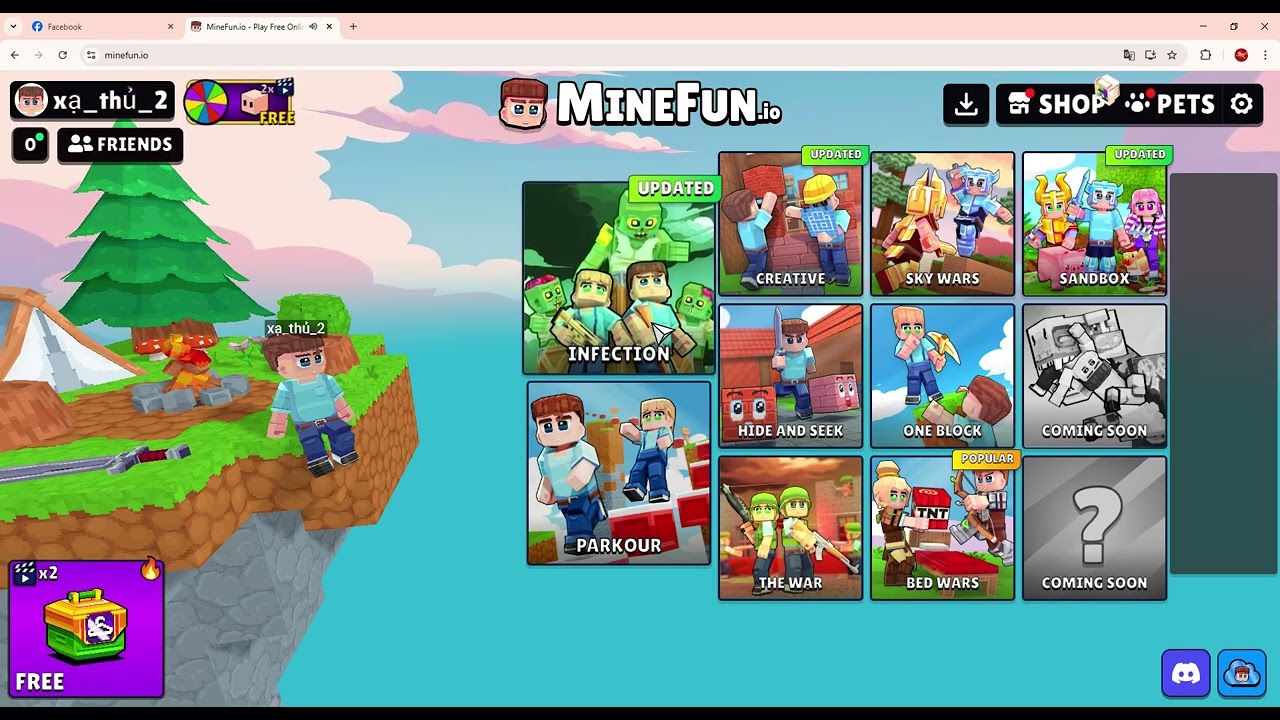Start HIDE AND SEEK mode
Screen dimensions: 1280x720
click(x=790, y=376)
